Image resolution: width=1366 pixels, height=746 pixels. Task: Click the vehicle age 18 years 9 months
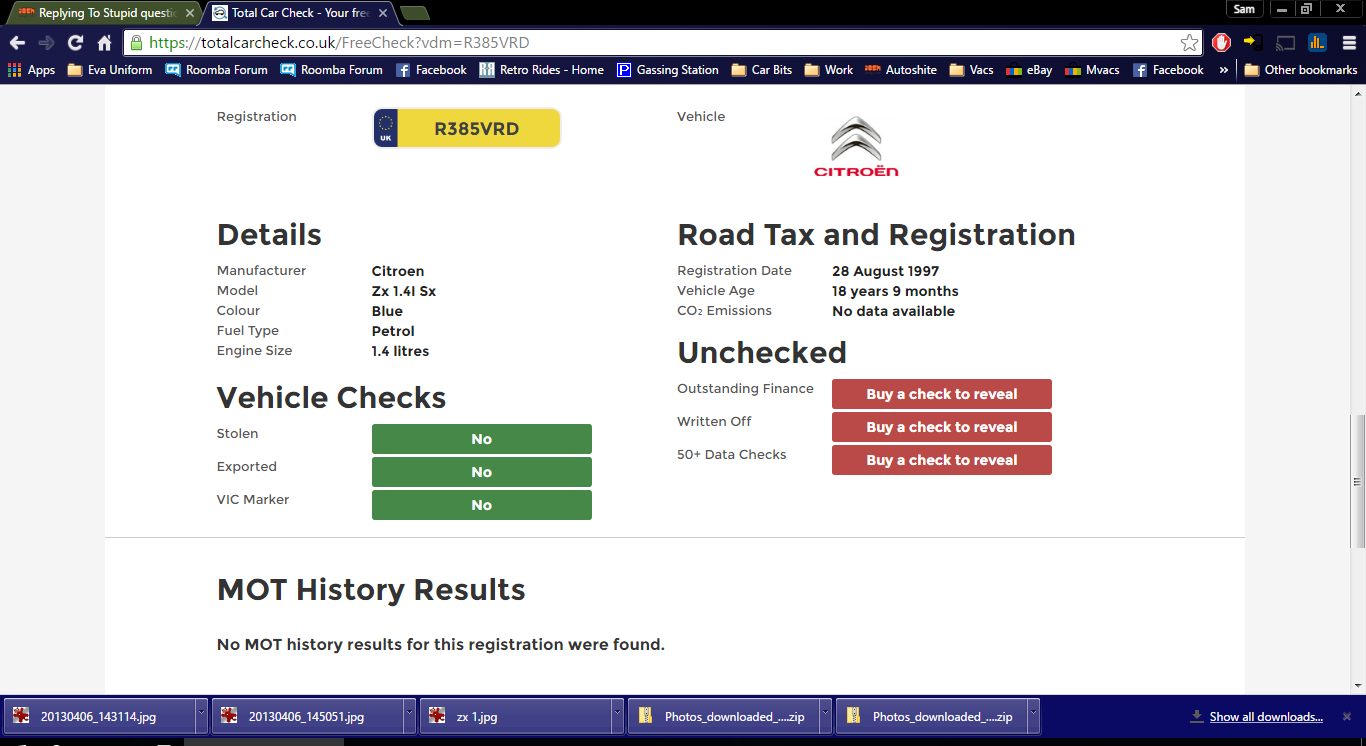pyautogui.click(x=895, y=291)
